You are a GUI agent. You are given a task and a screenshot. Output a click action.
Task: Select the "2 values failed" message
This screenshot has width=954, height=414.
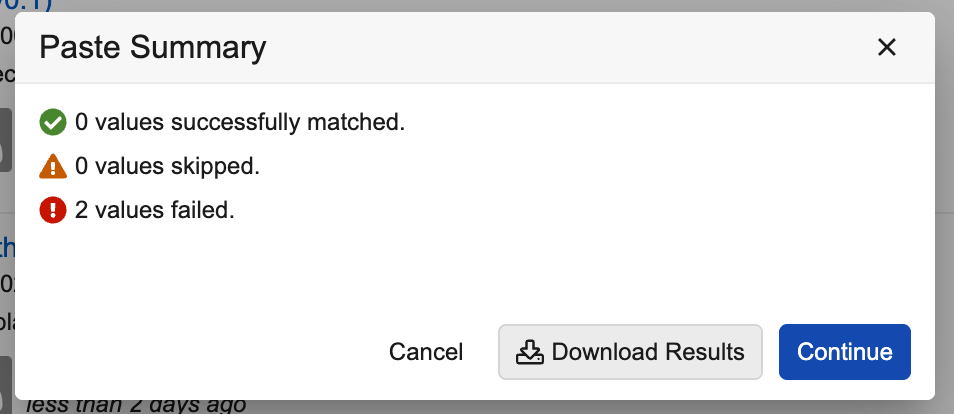pyautogui.click(x=155, y=211)
